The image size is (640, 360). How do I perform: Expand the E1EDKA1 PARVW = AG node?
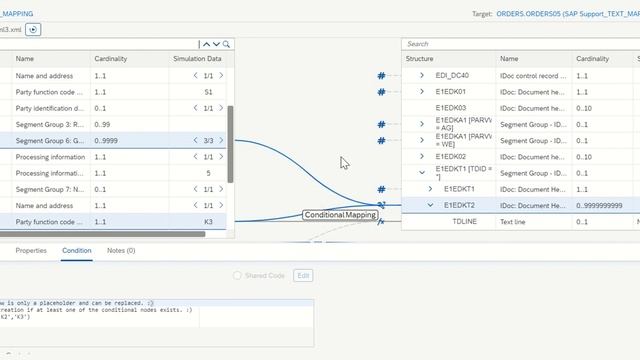point(422,124)
